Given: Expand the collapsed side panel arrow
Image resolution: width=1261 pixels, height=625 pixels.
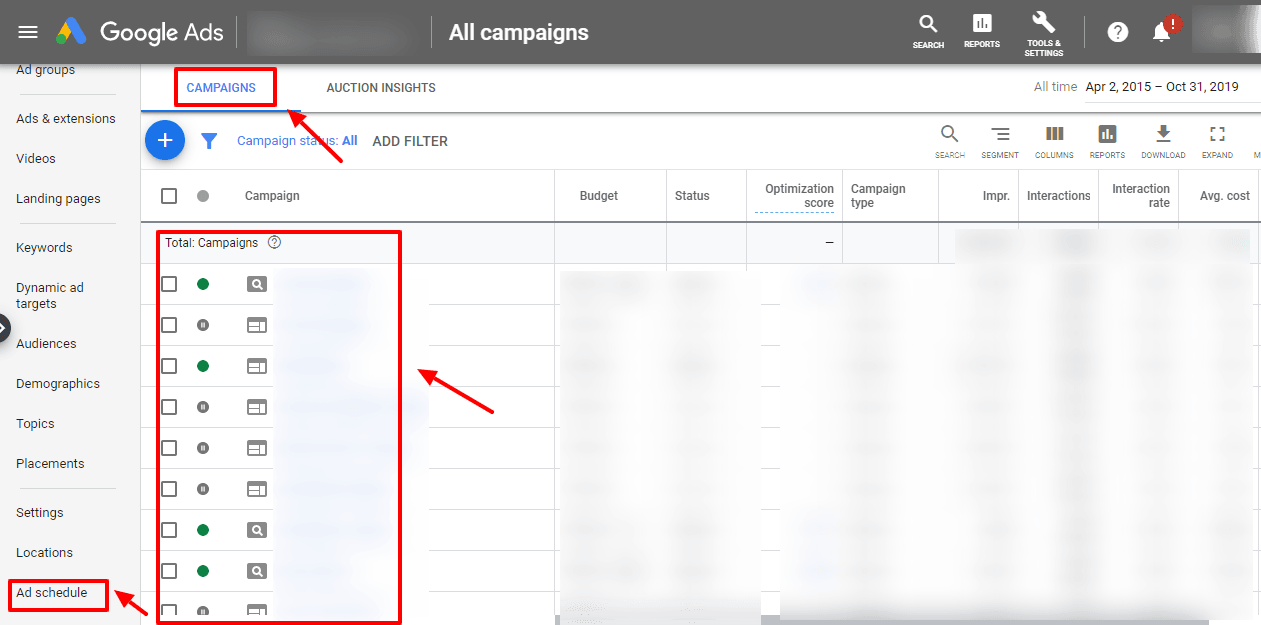Looking at the screenshot, I should (x=4, y=327).
